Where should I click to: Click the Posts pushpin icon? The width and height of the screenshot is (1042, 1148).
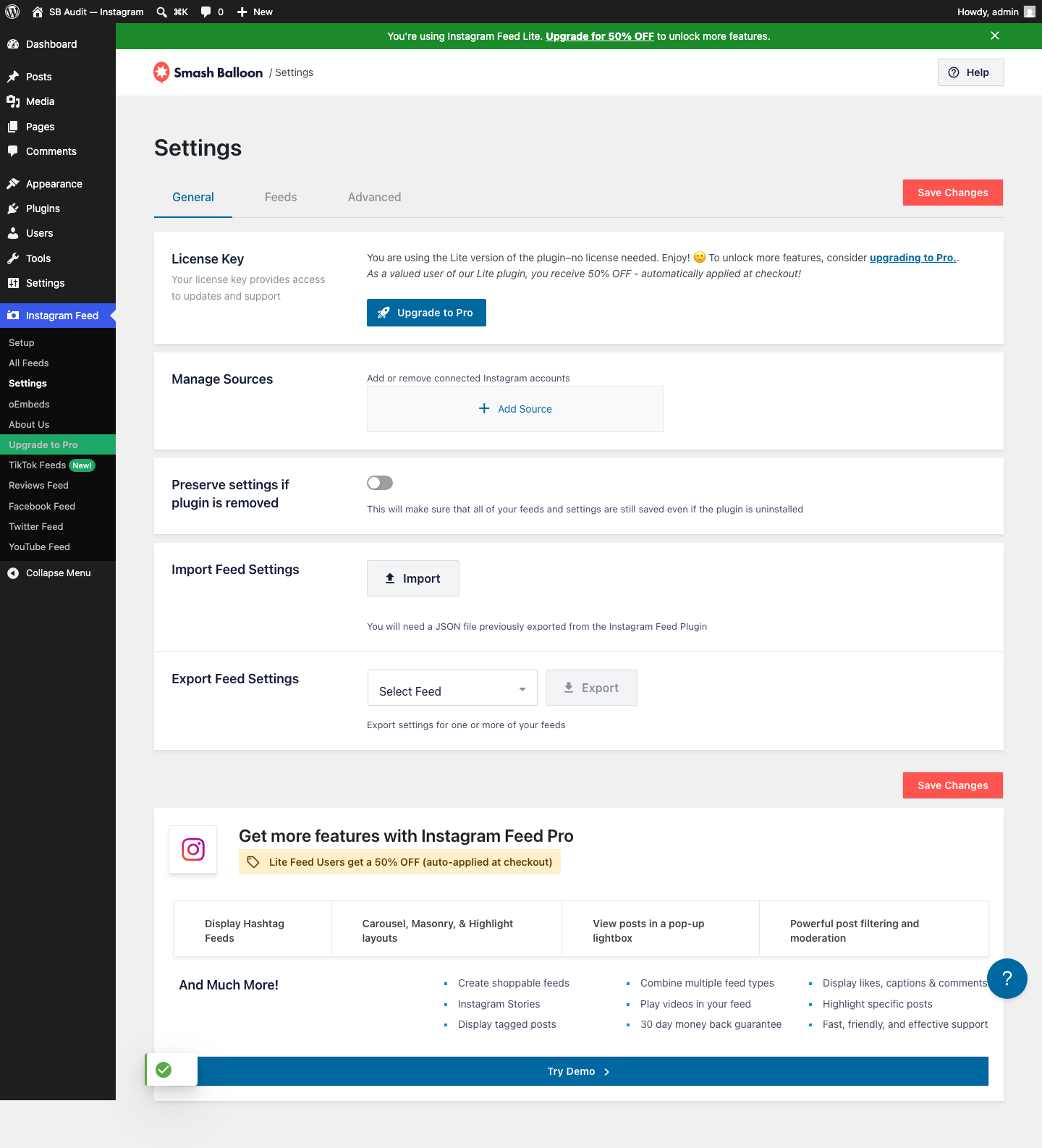(13, 77)
